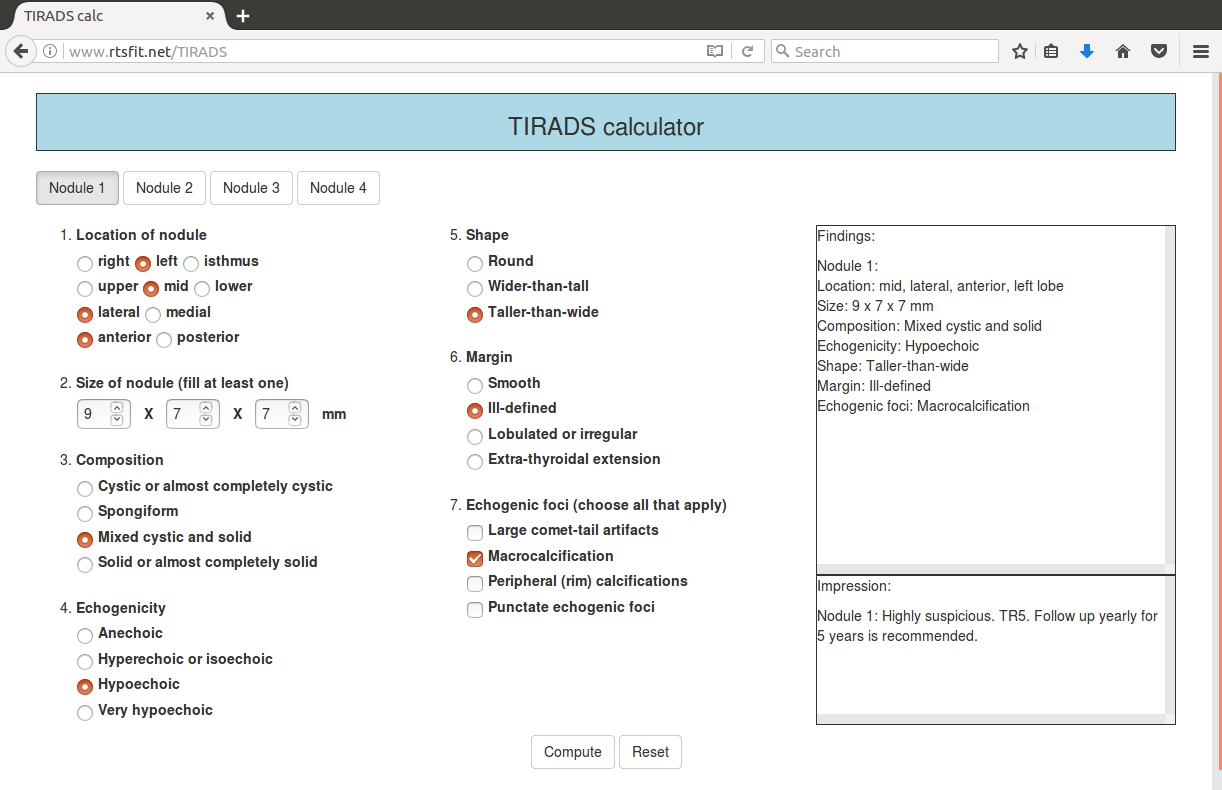This screenshot has width=1222, height=790.
Task: Open the hamburger menu icon
Action: click(1201, 51)
